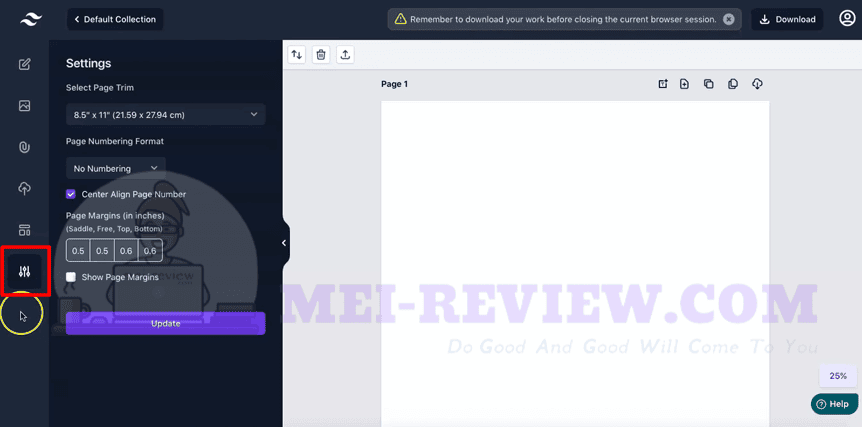Viewport: 862px width, 427px height.
Task: Click the overlapping squares duplicate icon
Action: coord(709,84)
